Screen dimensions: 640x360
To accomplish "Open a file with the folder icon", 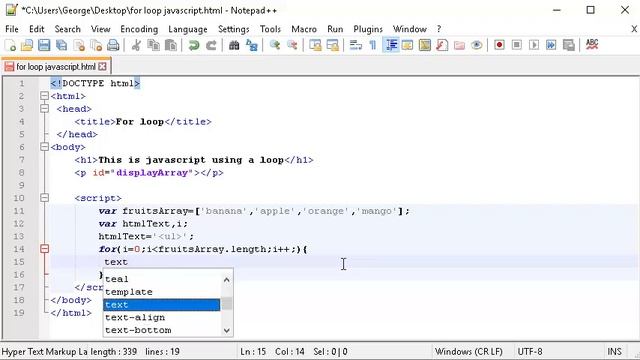I will coord(27,45).
